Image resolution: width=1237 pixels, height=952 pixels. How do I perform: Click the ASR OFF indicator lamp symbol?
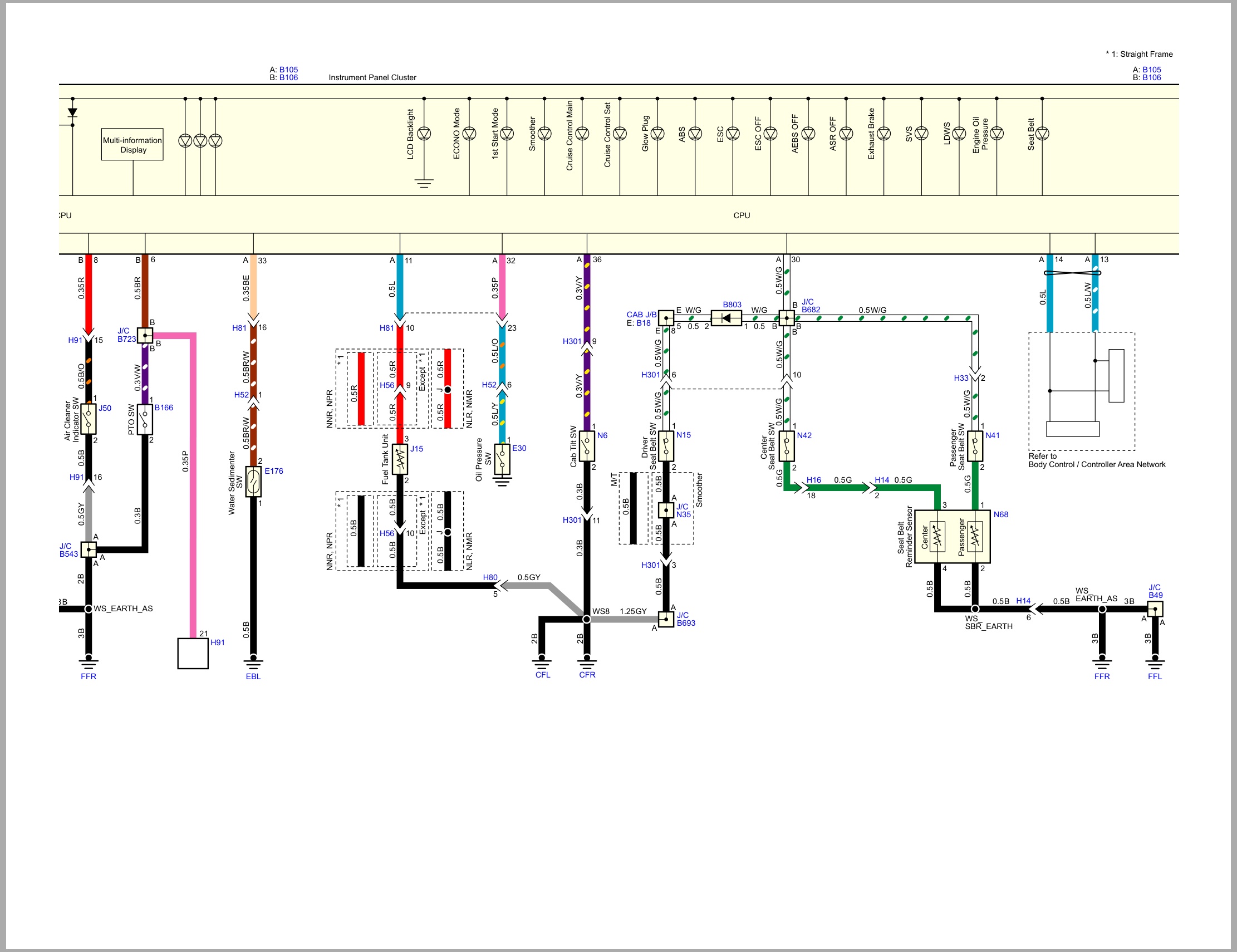[x=846, y=134]
